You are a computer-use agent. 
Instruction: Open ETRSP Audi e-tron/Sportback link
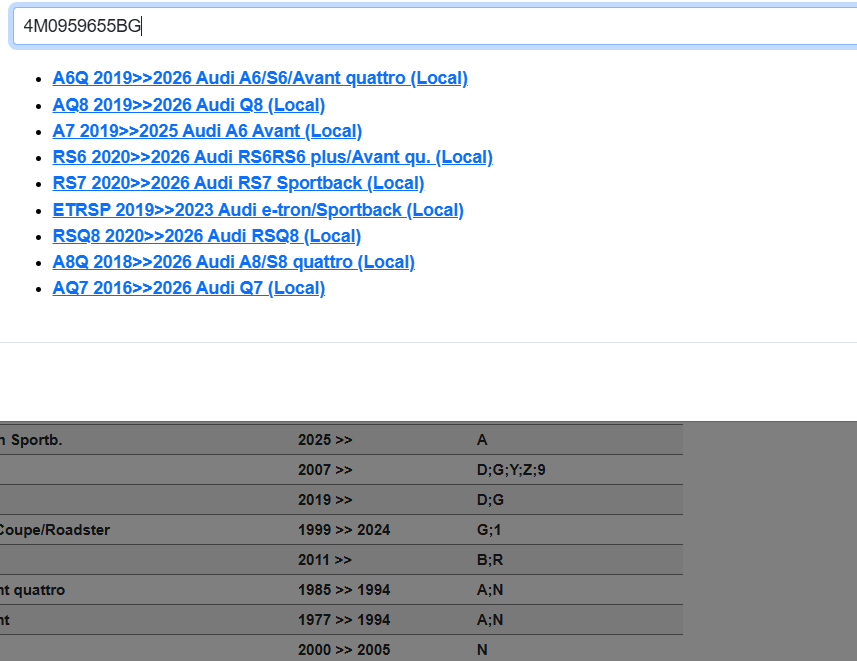tap(258, 210)
